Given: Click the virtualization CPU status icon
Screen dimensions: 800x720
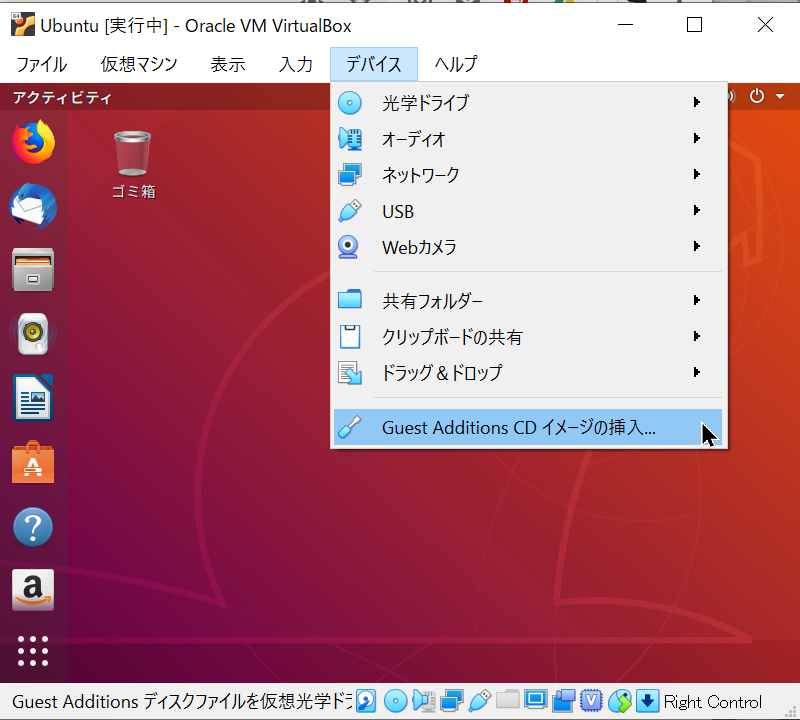Looking at the screenshot, I should point(591,701).
